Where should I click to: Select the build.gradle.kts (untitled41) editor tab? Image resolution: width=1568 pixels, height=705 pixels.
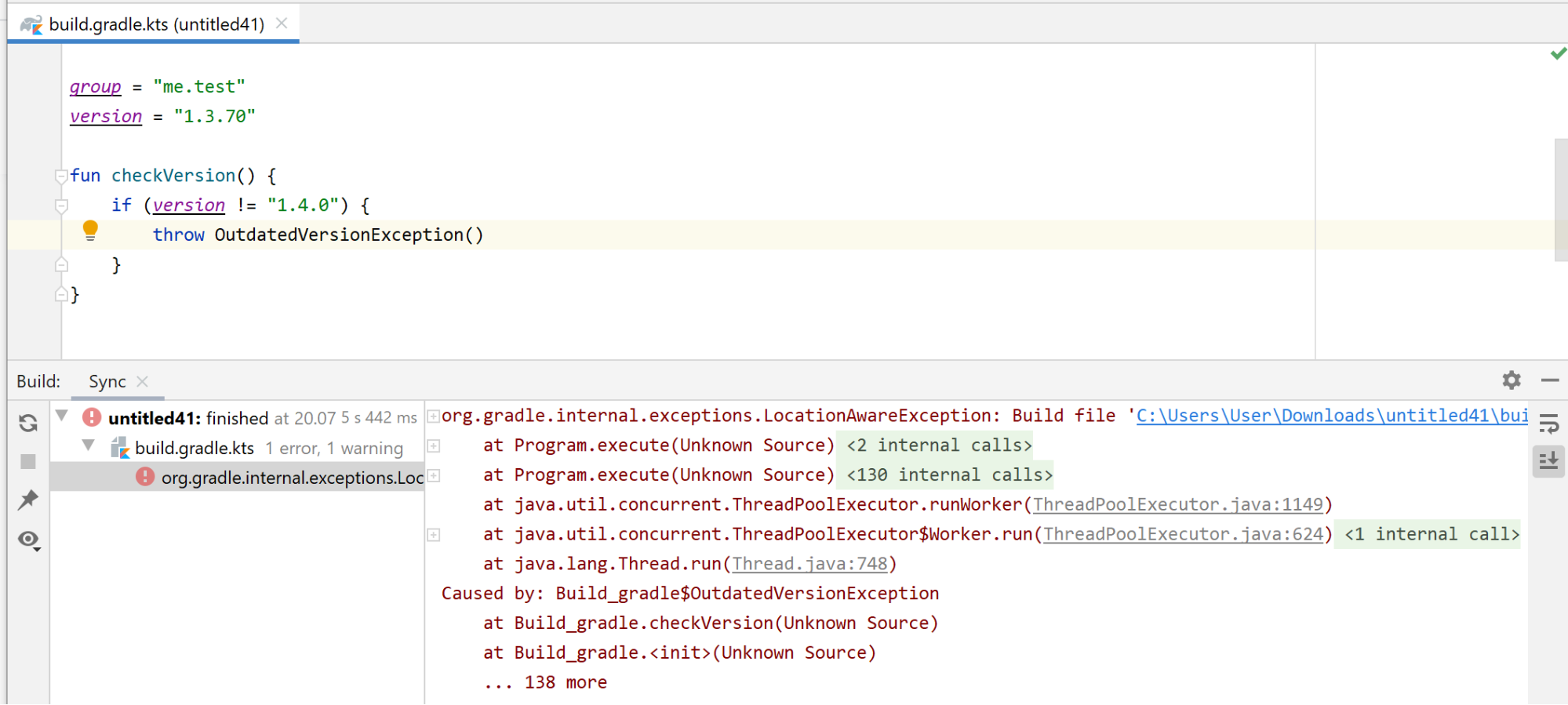(154, 24)
